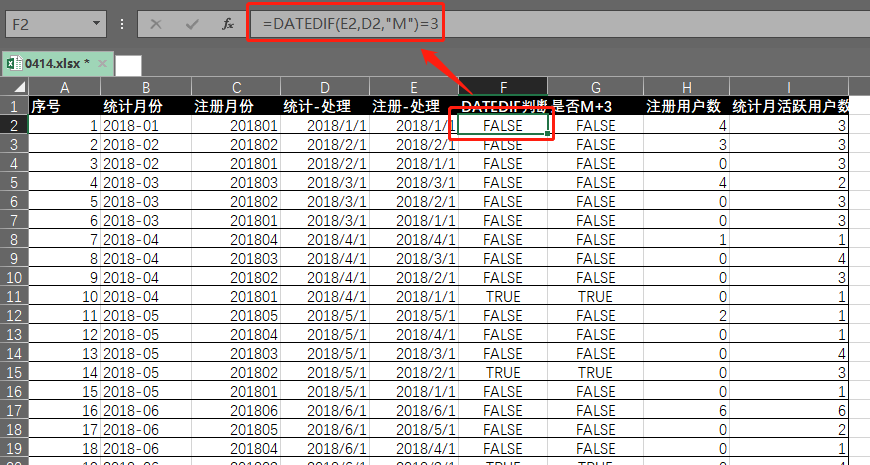The width and height of the screenshot is (870, 465).
Task: Click cell H2 with value 4
Action: coord(686,125)
